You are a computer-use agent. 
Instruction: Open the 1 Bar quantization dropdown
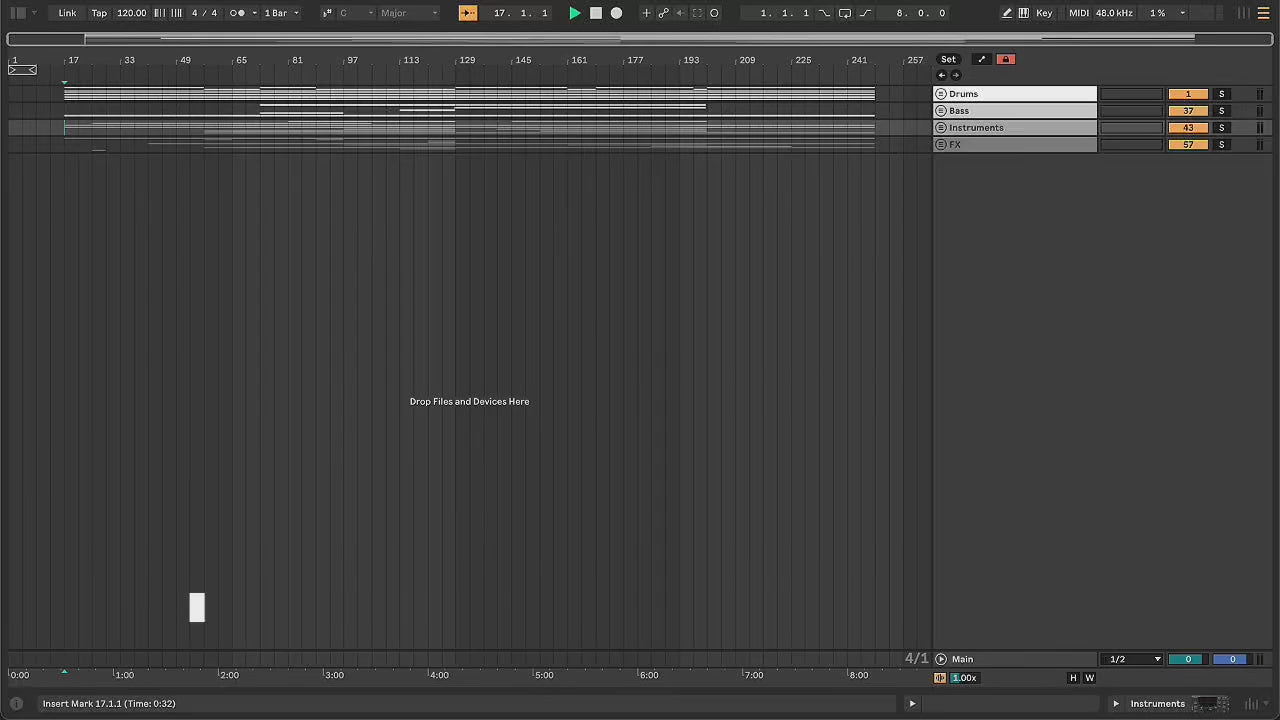(x=281, y=13)
